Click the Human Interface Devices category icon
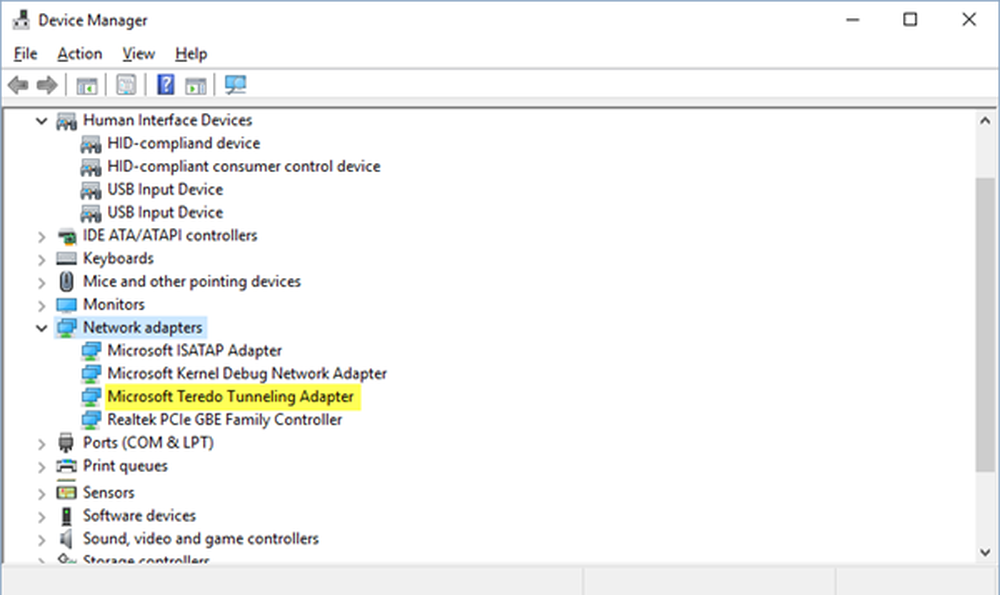This screenshot has height=595, width=1000. pos(66,121)
